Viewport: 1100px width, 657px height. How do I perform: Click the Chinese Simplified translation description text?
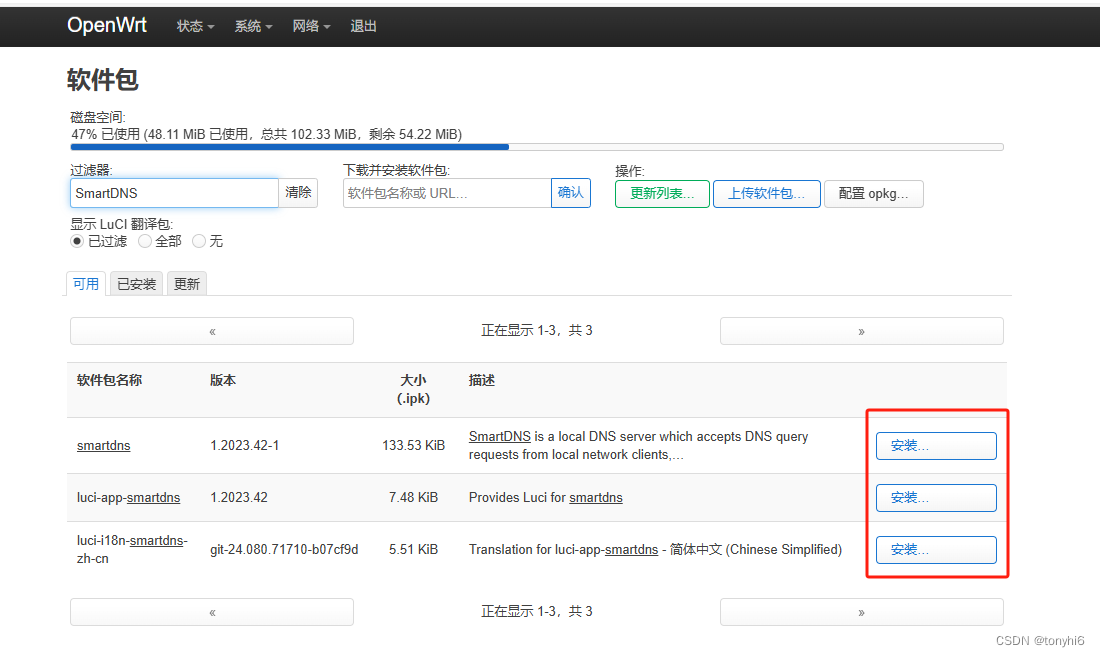pyautogui.click(x=655, y=550)
